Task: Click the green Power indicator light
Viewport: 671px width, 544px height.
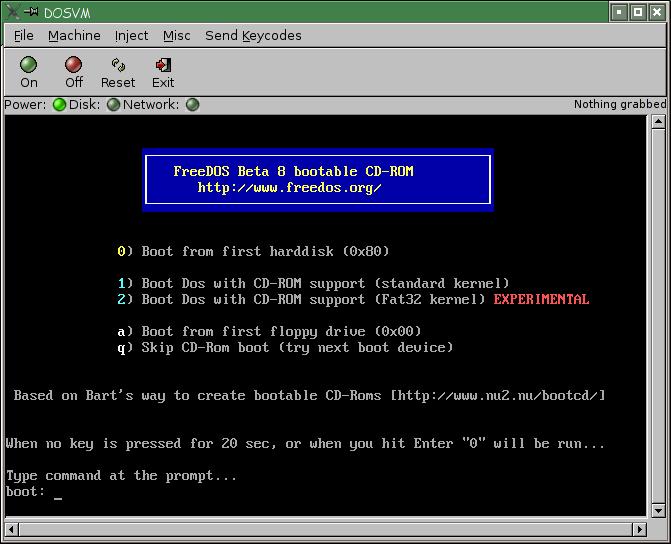Action: tap(59, 104)
